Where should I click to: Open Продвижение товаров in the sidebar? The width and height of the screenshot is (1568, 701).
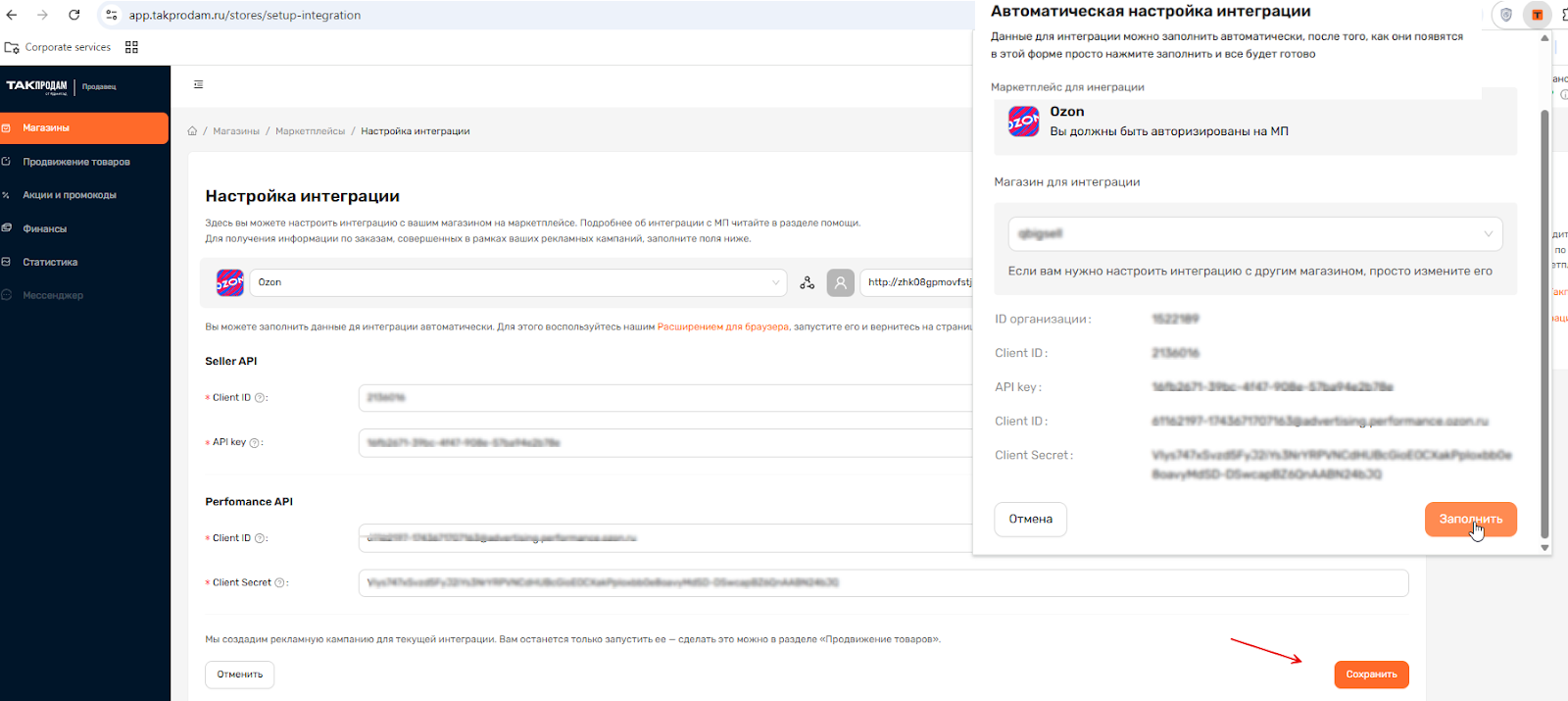click(x=76, y=162)
